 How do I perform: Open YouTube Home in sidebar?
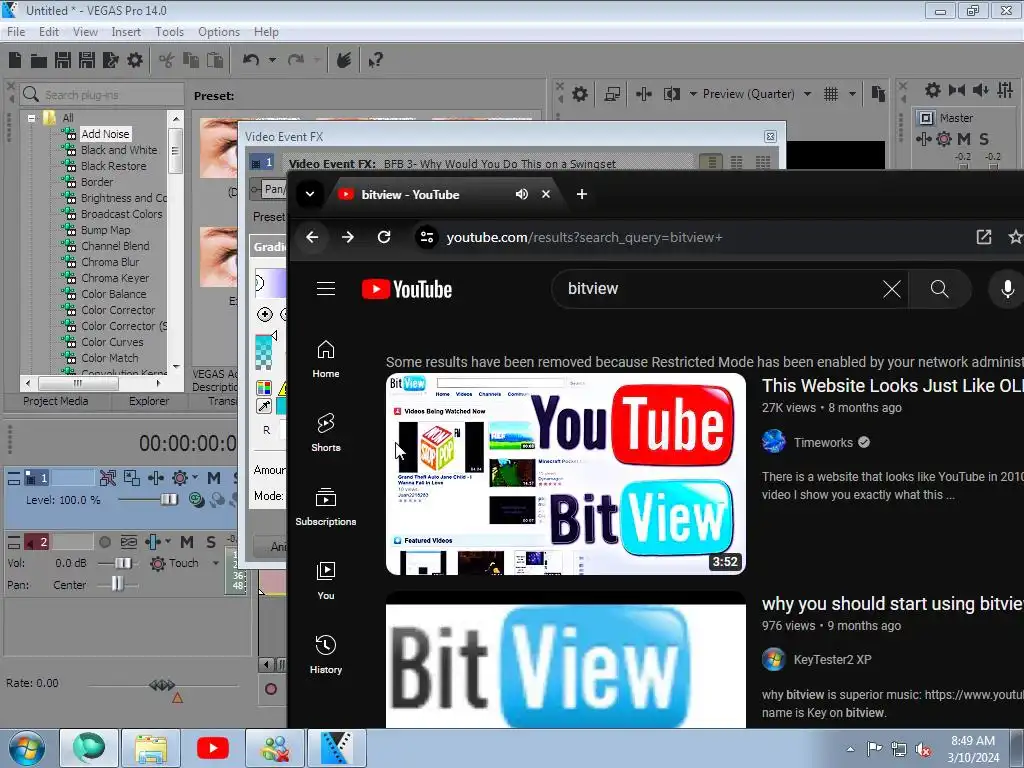click(x=326, y=359)
